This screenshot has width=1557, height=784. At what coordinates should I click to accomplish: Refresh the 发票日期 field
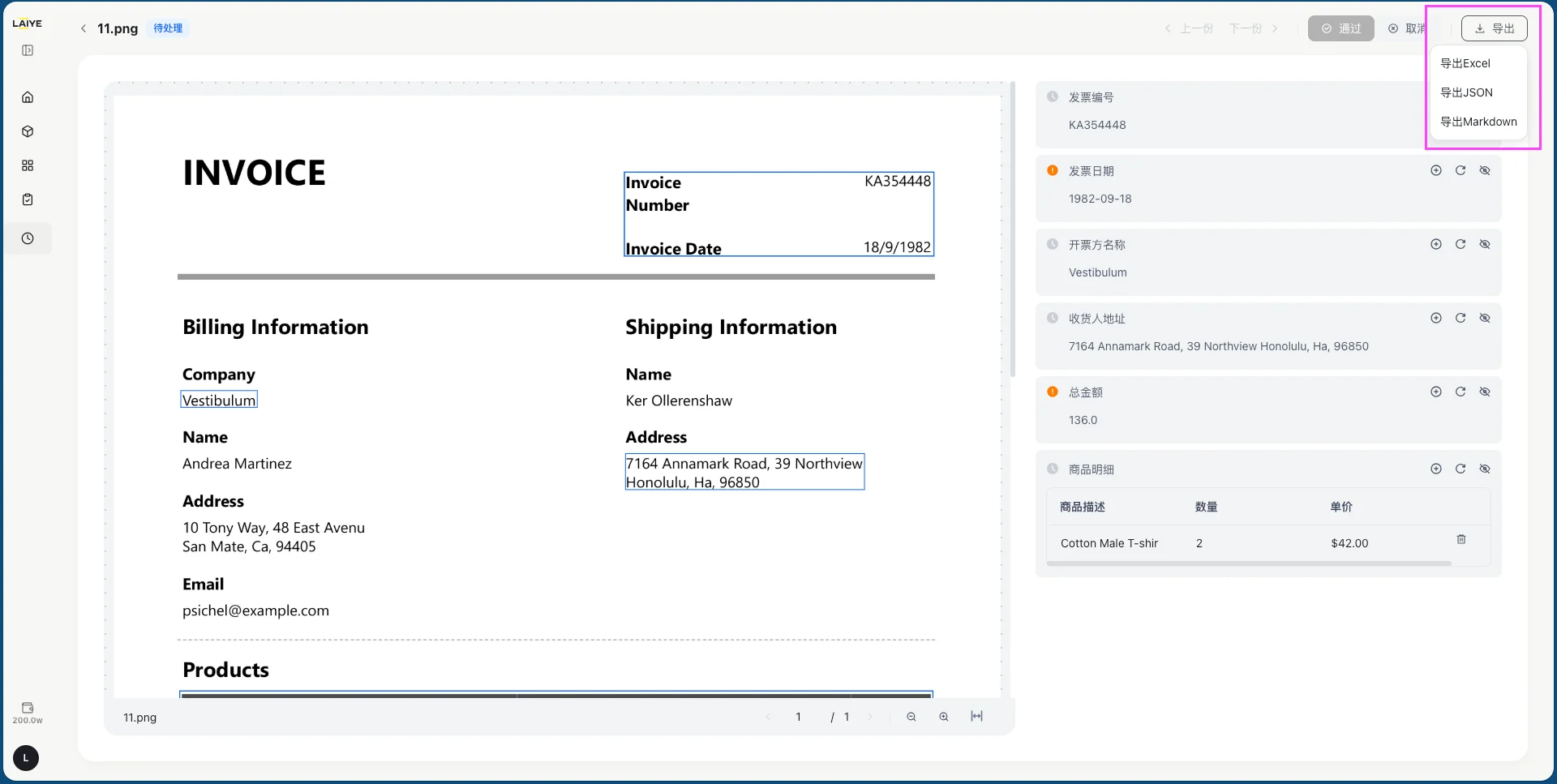(x=1460, y=170)
